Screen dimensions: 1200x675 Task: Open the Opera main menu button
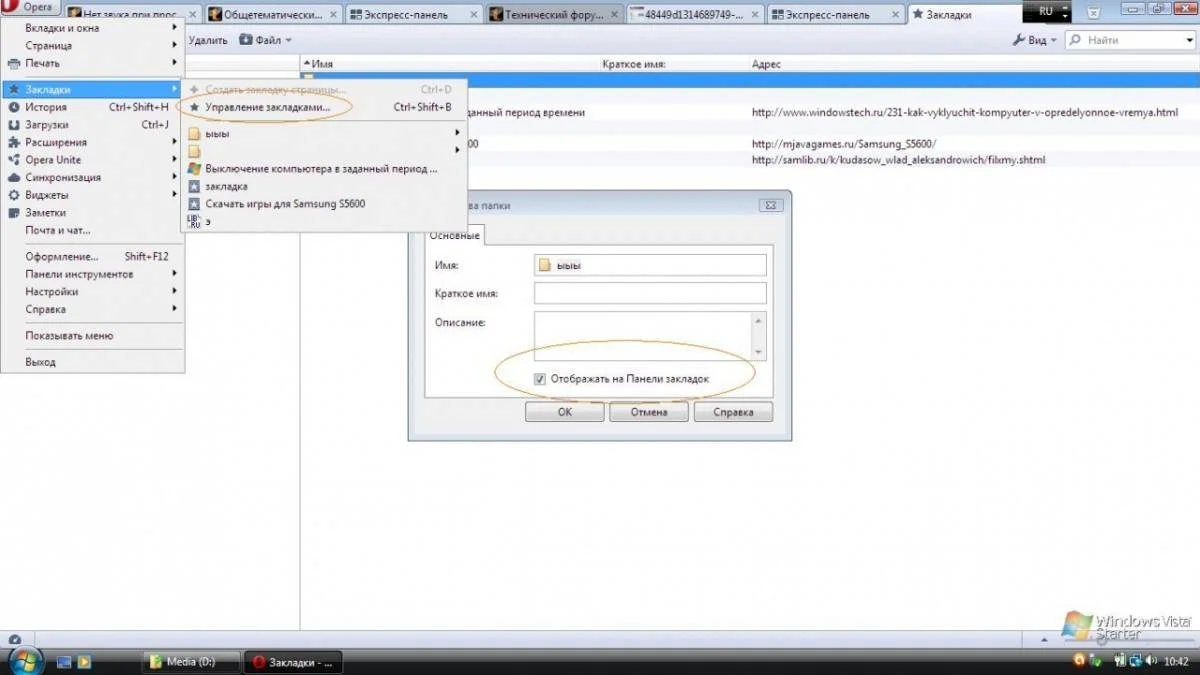click(32, 8)
